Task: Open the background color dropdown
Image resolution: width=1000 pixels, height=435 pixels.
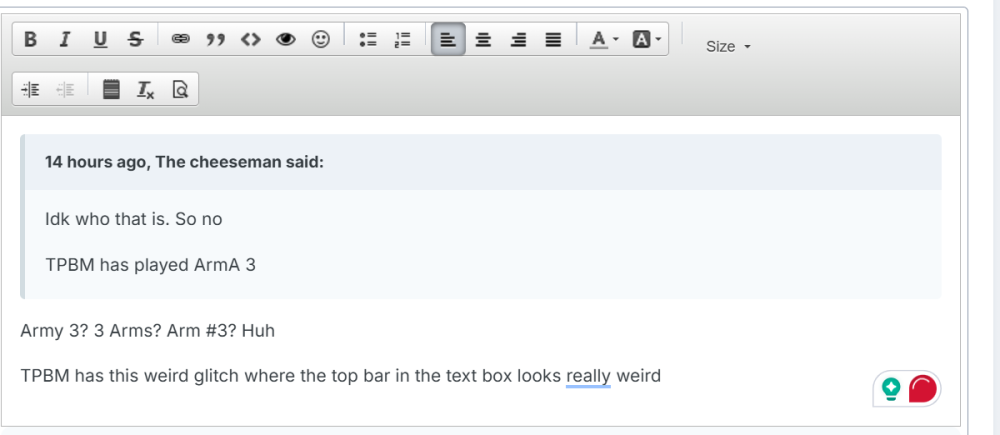Action: [647, 40]
